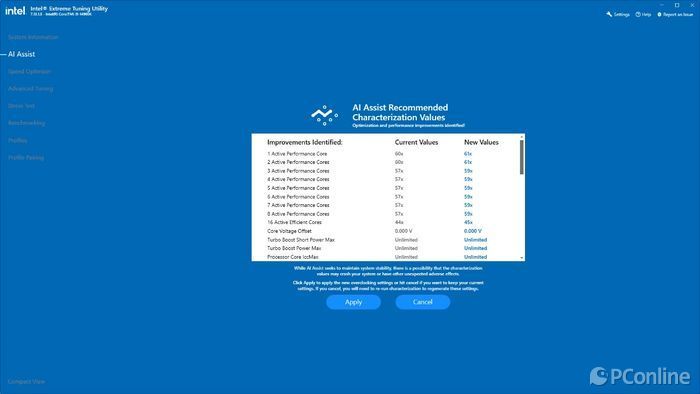Switch to Compact View

pyautogui.click(x=26, y=382)
